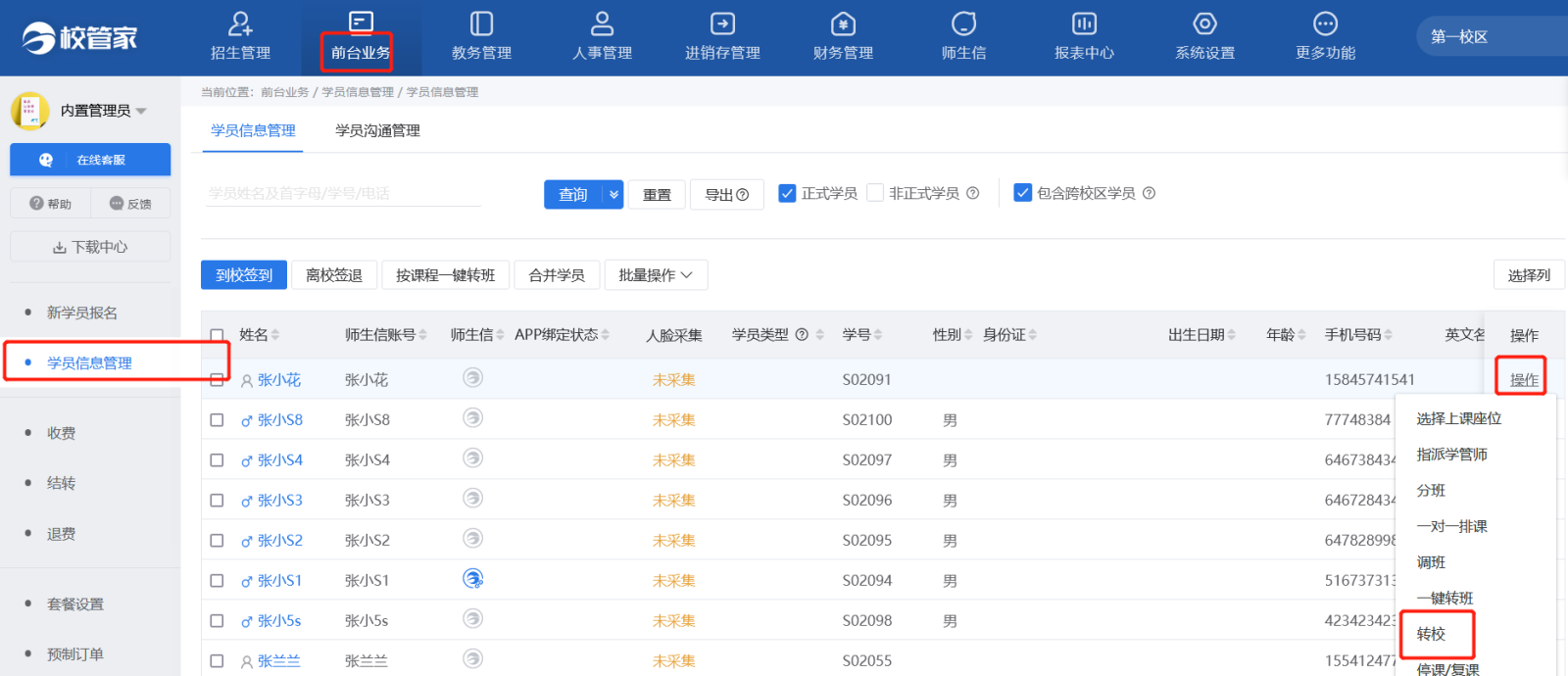Switch to the 学员沟通管理 tab
The height and width of the screenshot is (676, 1568).
click(377, 130)
